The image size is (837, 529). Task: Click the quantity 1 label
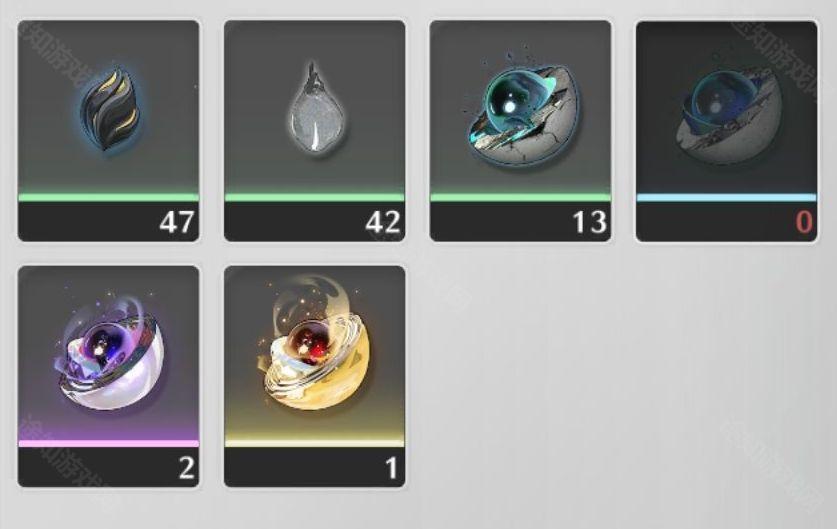point(392,468)
